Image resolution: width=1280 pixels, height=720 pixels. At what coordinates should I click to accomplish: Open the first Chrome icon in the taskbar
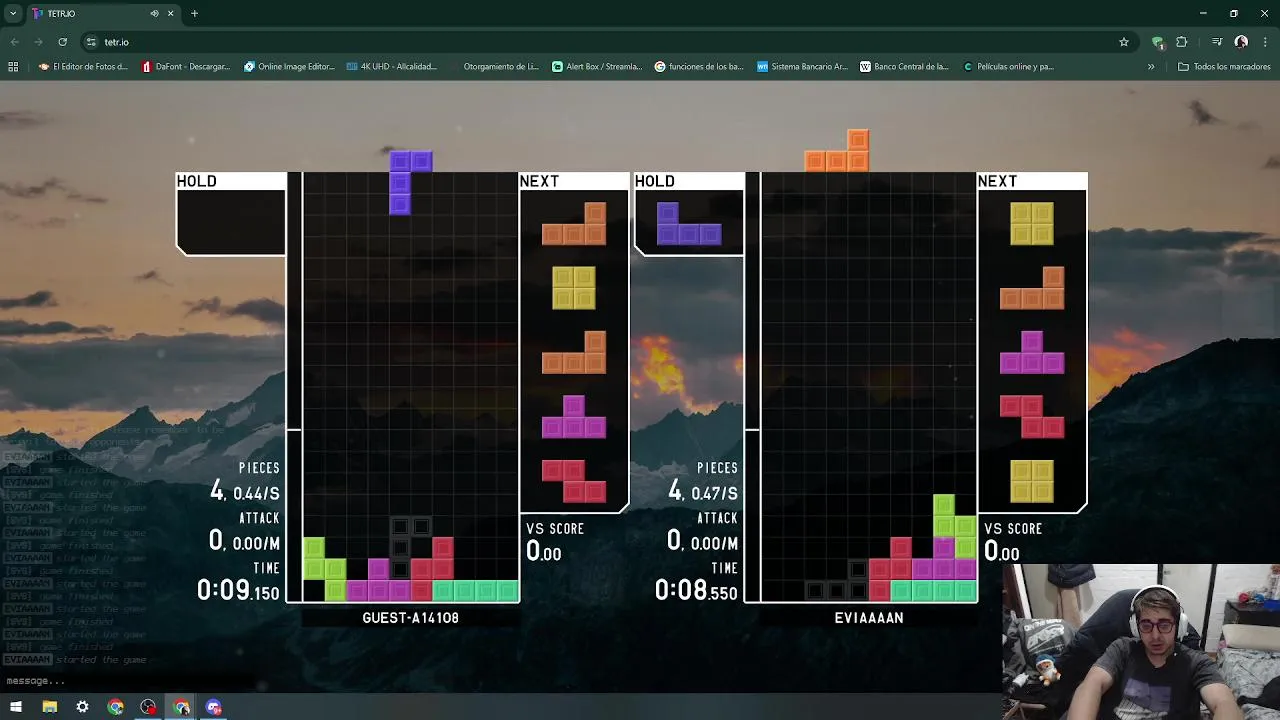[115, 707]
